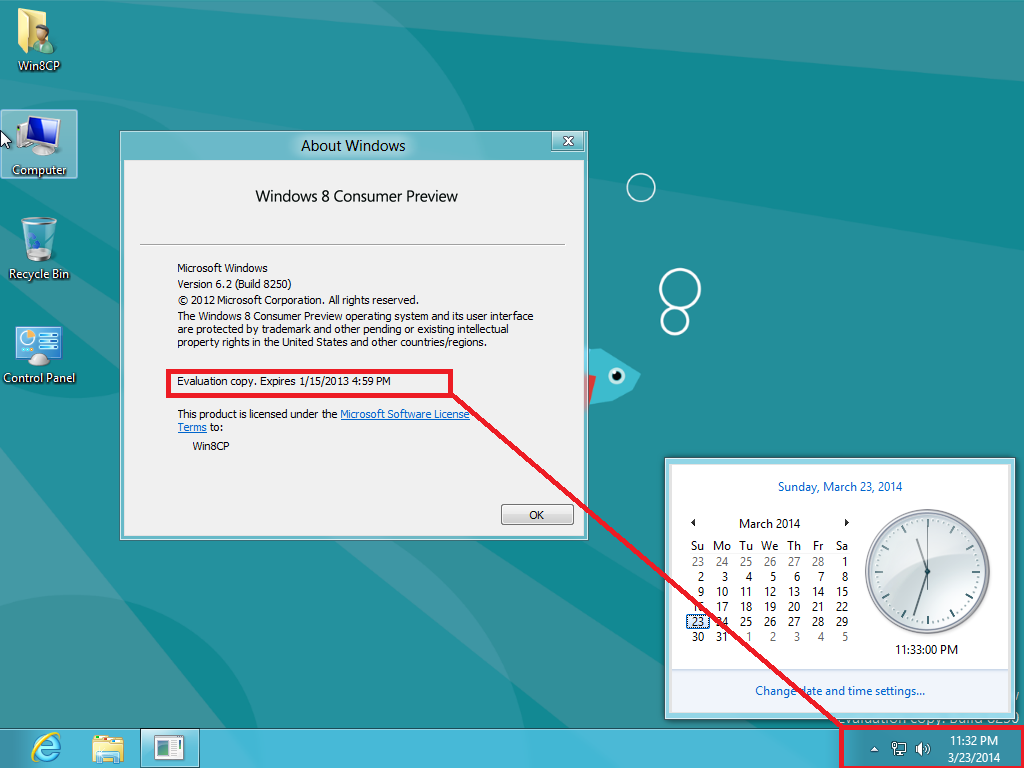1024x768 pixels.
Task: Select March 20 in the calendar
Action: point(794,607)
